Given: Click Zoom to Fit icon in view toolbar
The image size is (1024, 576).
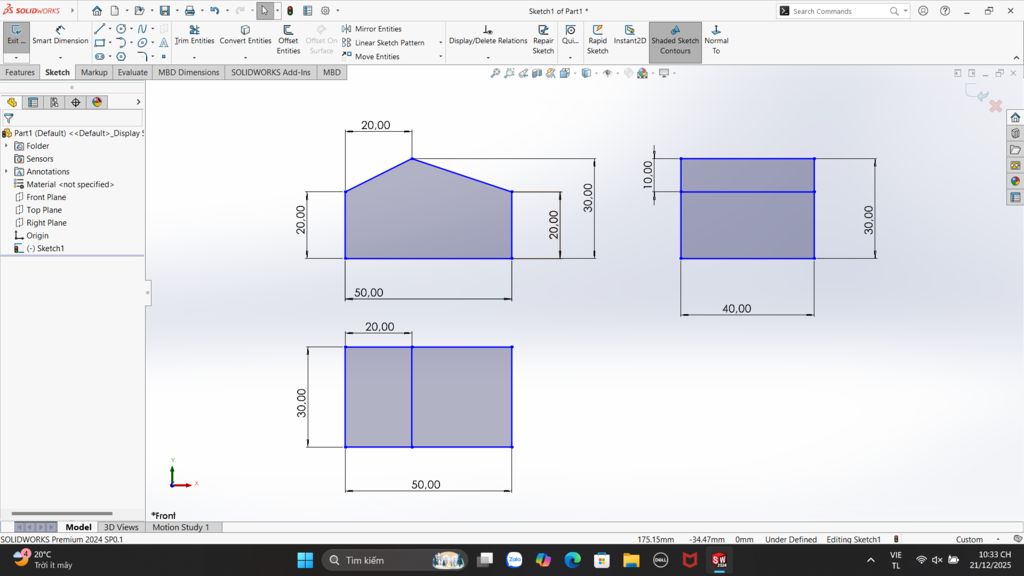Looking at the screenshot, I should coord(496,73).
